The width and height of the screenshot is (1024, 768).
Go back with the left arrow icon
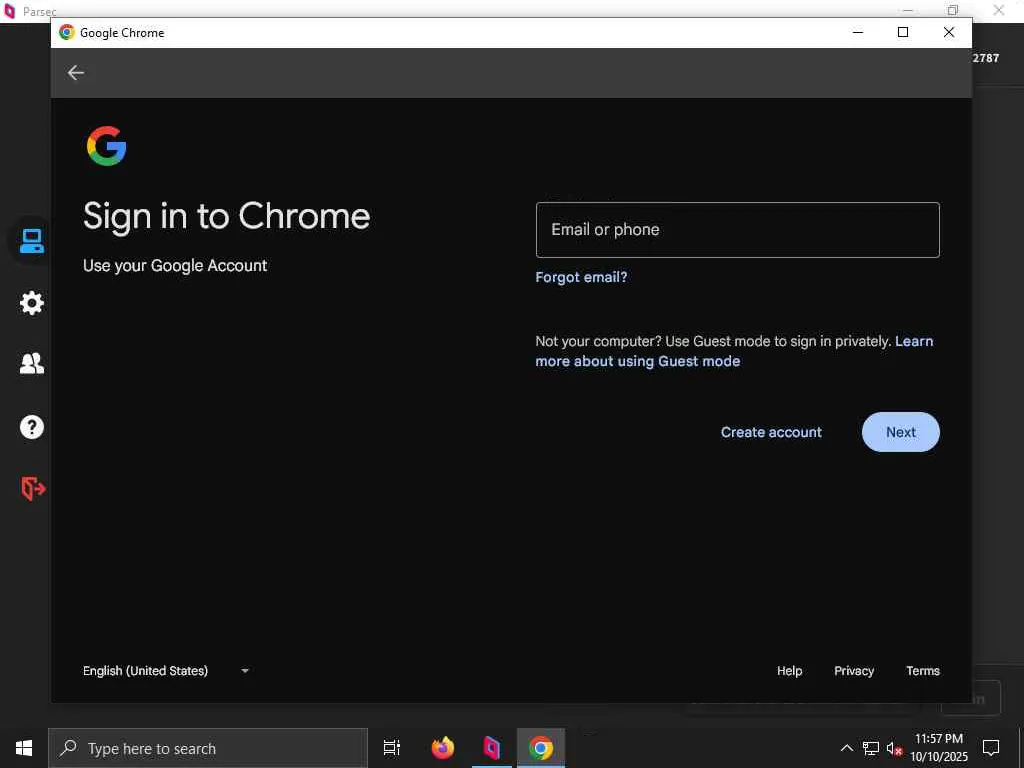tap(76, 72)
